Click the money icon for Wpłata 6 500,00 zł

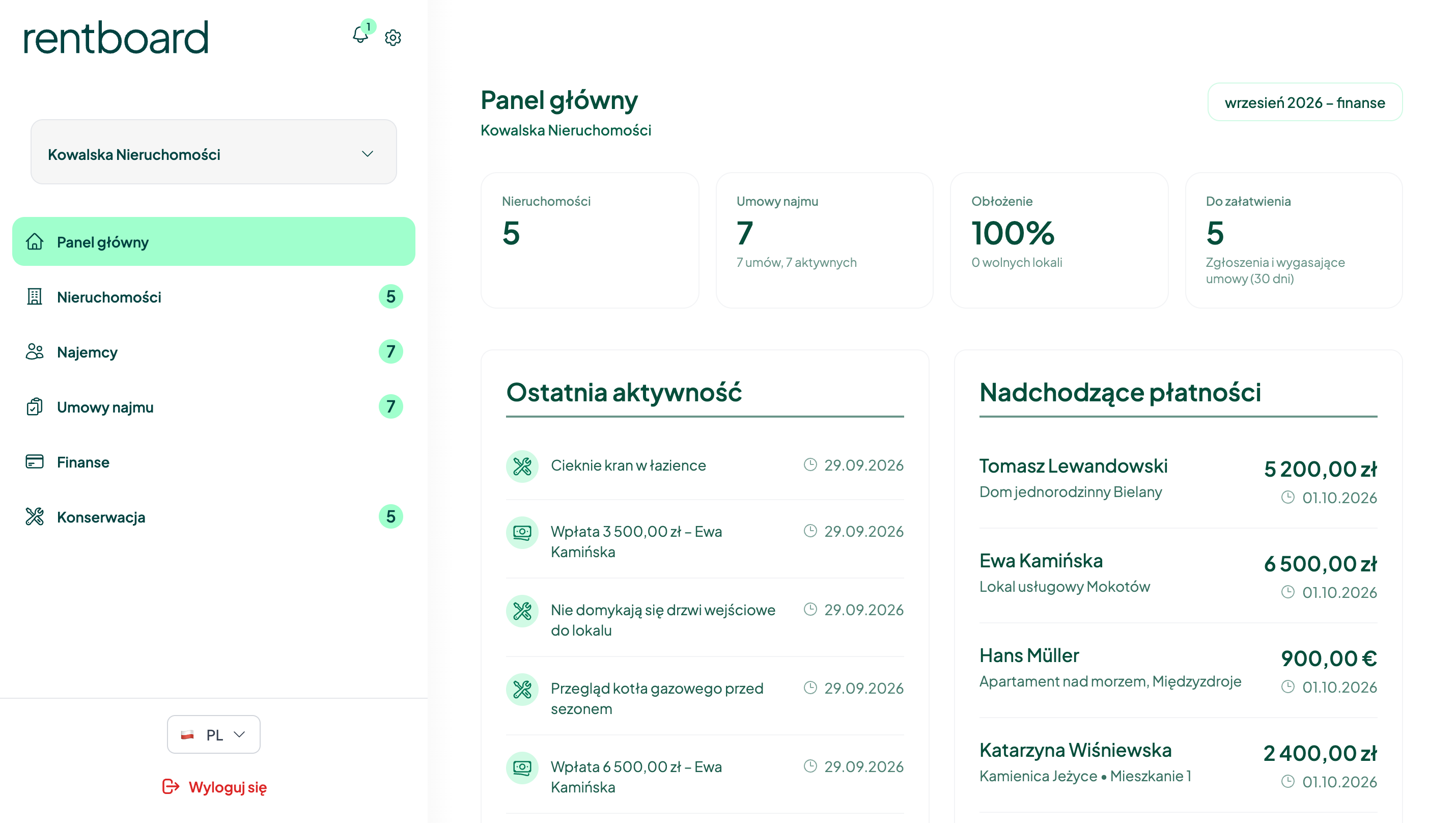tap(522, 767)
